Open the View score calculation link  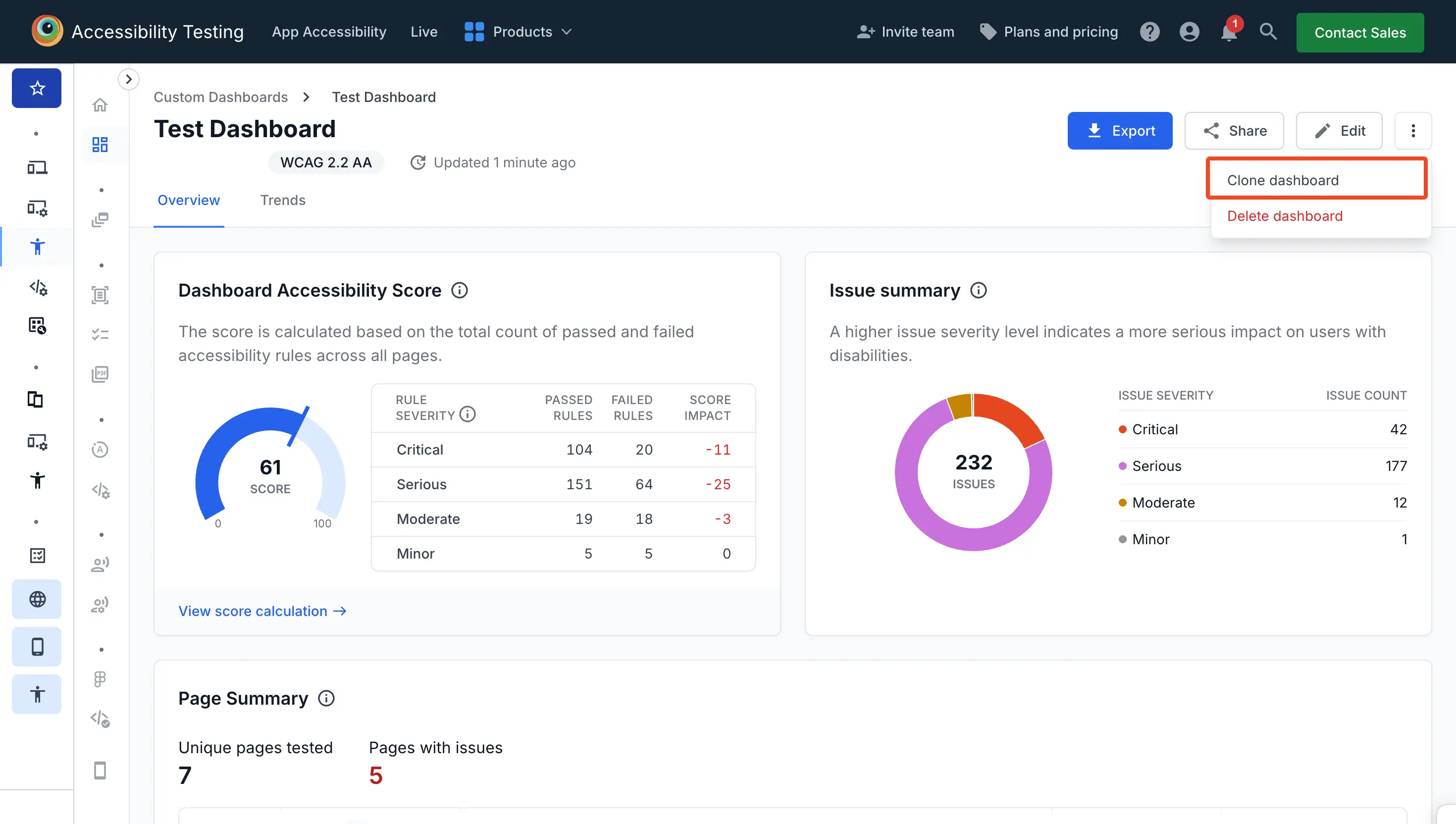click(262, 611)
